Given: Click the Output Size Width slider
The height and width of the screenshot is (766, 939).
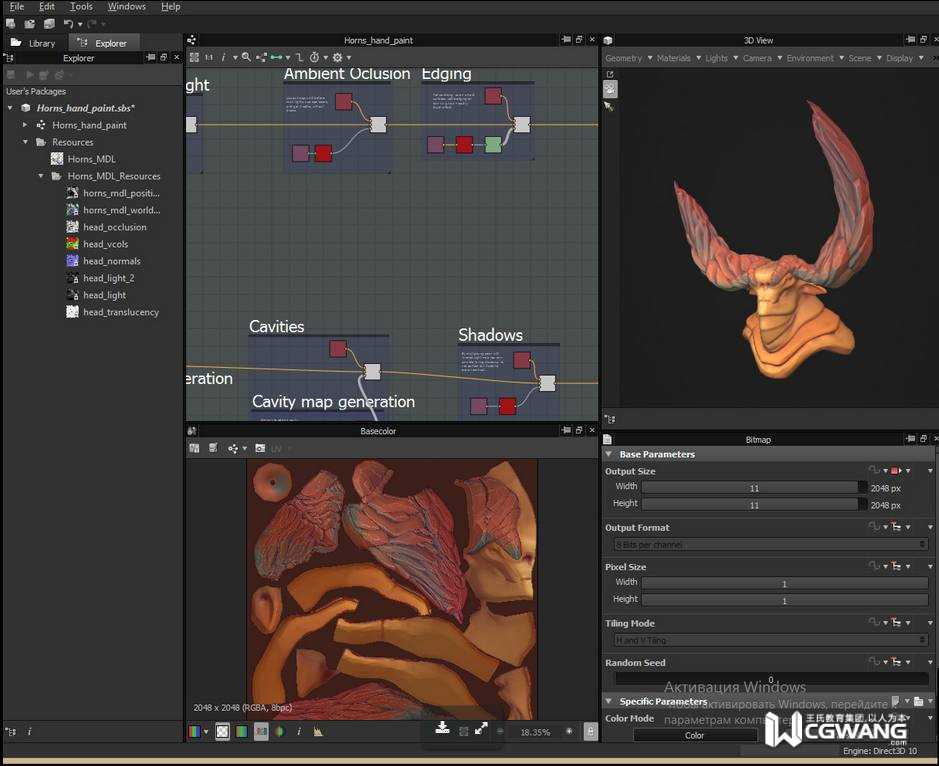Looking at the screenshot, I should [754, 488].
